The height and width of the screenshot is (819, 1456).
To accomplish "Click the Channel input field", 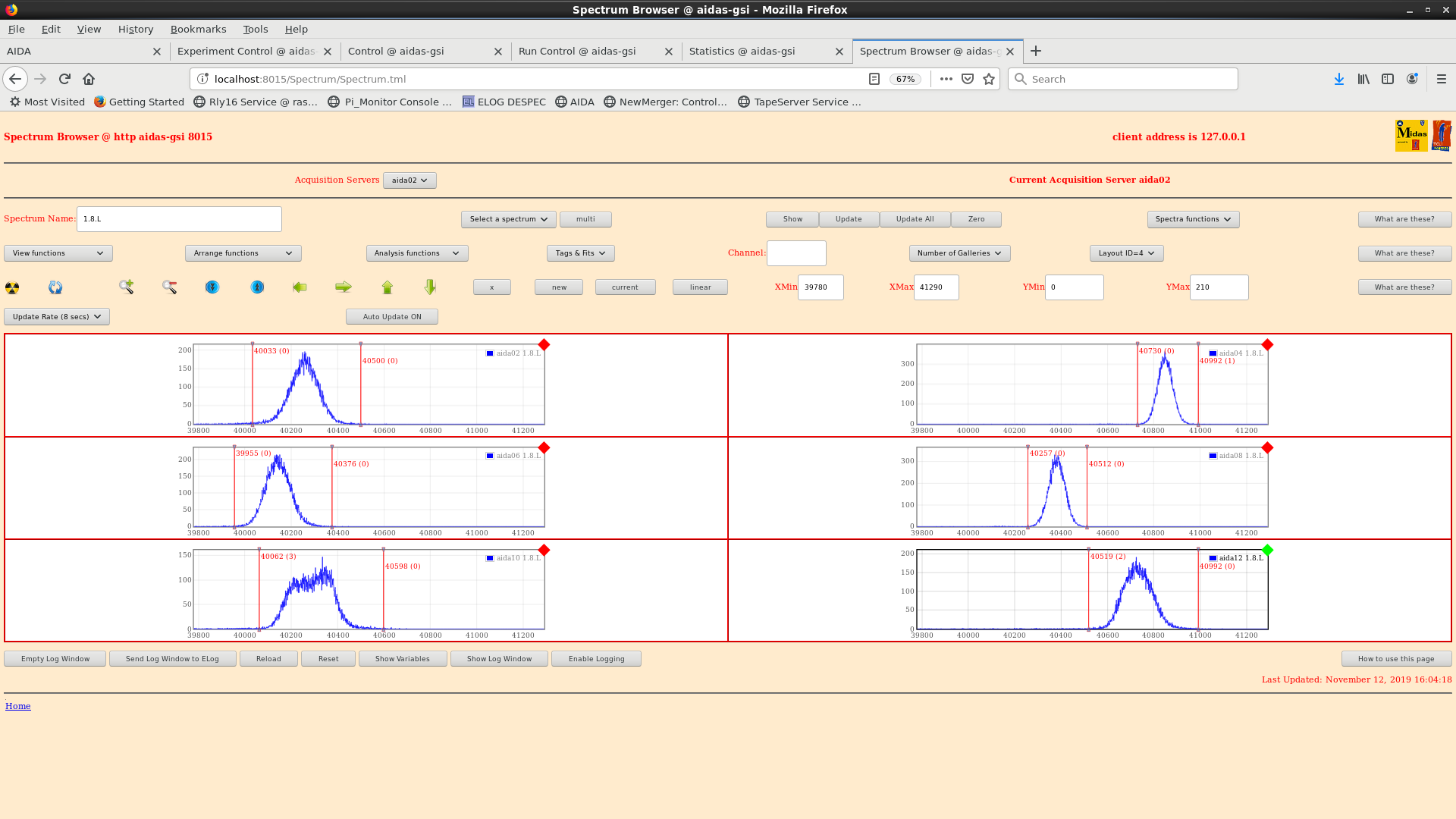I will tap(796, 253).
